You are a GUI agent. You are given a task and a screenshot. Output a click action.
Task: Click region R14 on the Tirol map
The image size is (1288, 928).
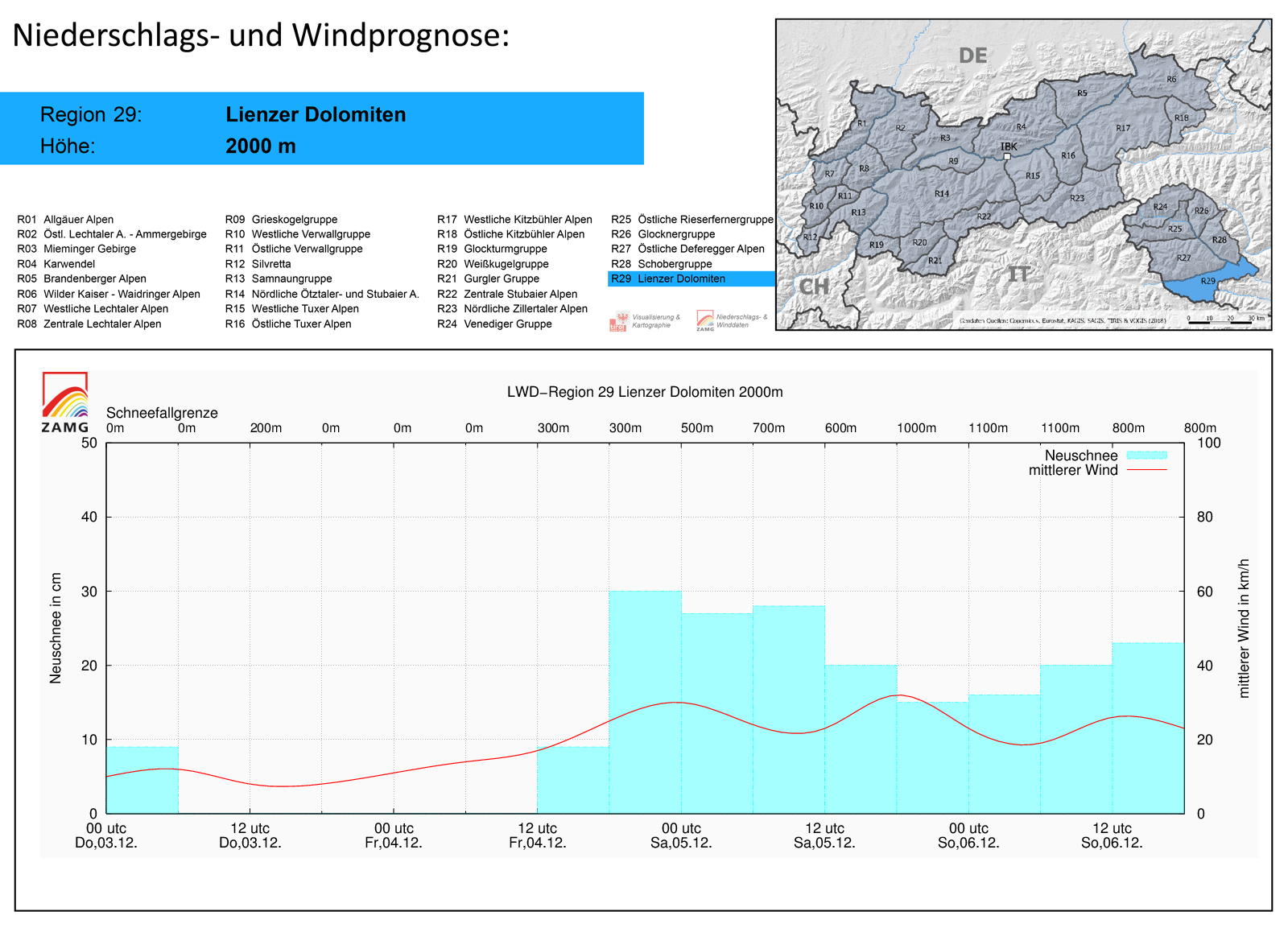[x=942, y=194]
